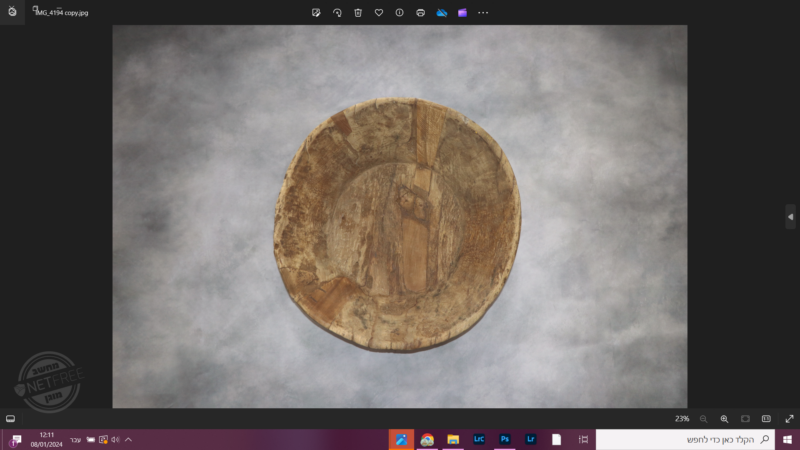Go to the Photos gallery home icon
This screenshot has width=800, height=450.
12,12
